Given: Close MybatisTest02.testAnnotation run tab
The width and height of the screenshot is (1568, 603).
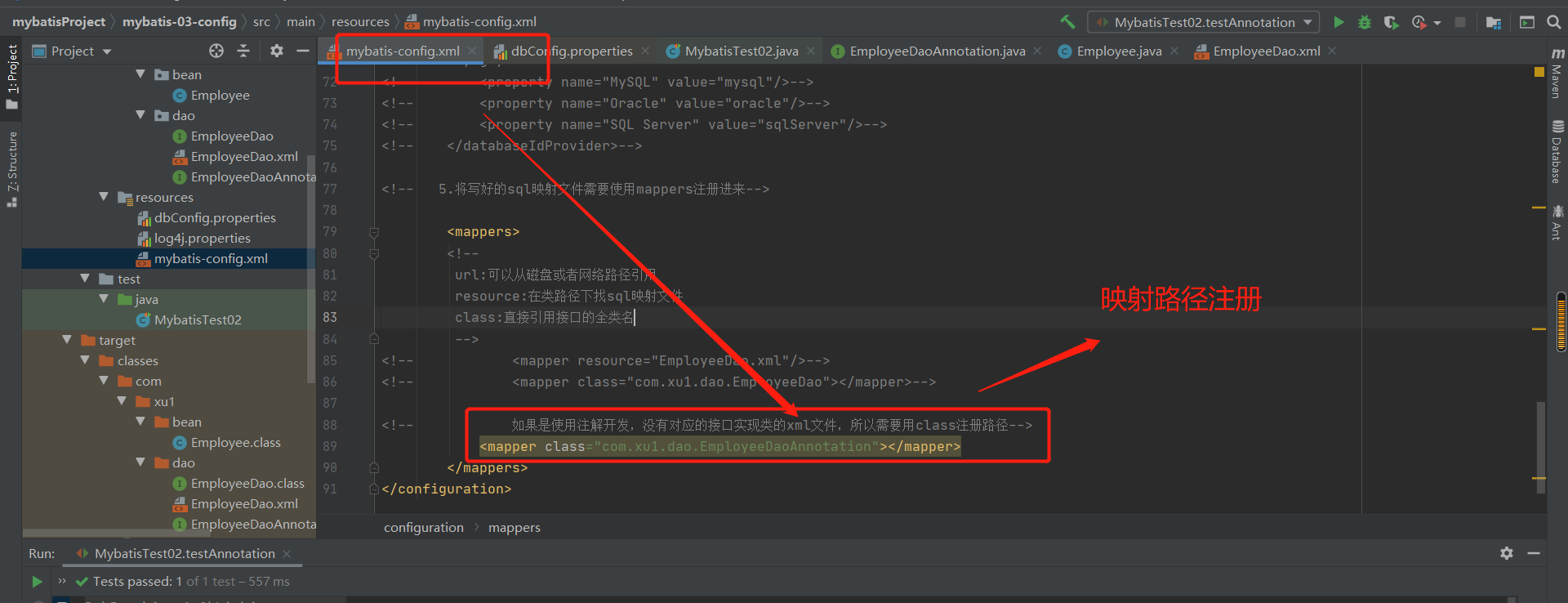Looking at the screenshot, I should click(x=287, y=554).
